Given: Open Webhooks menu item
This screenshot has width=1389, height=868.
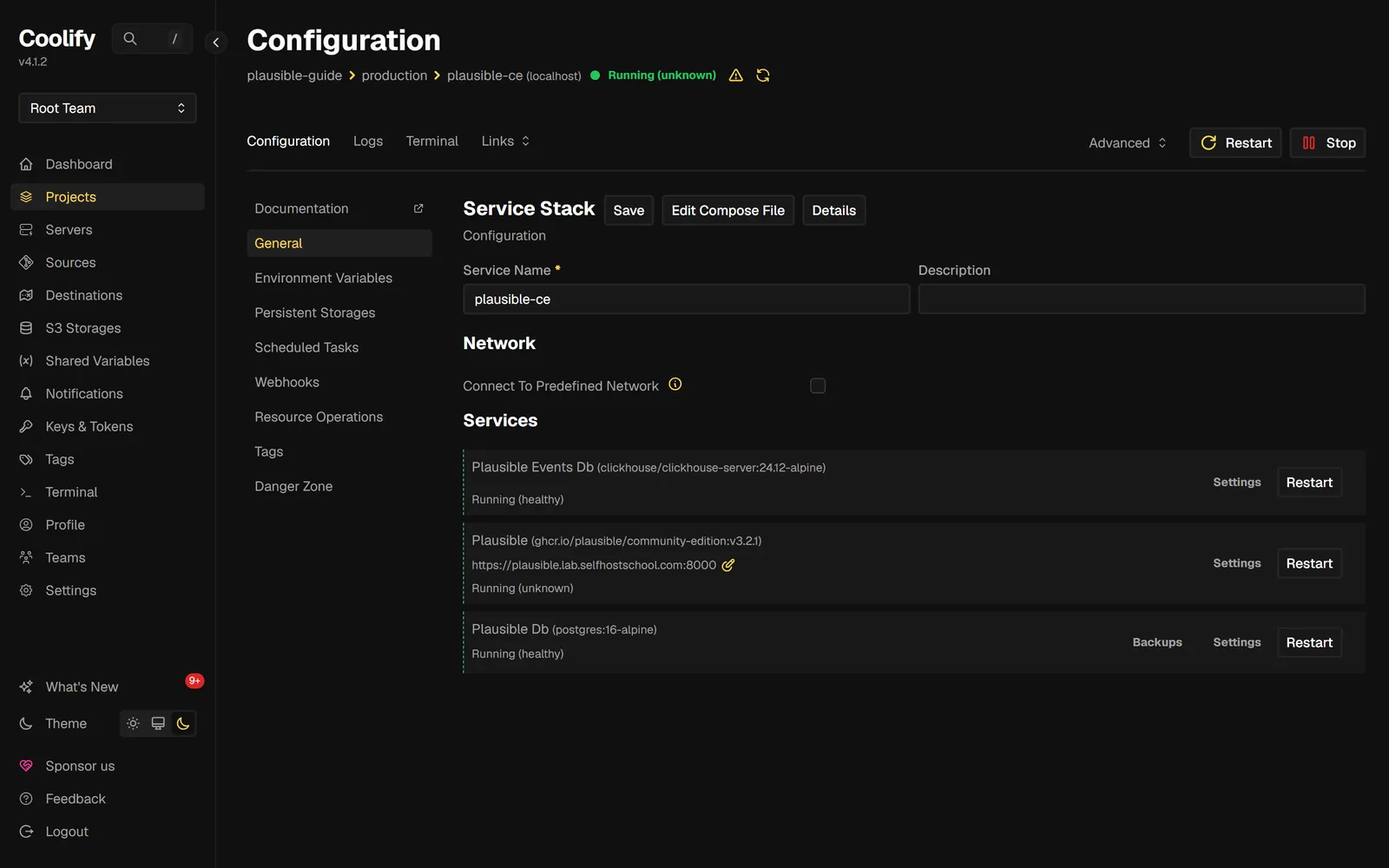Looking at the screenshot, I should click(339, 382).
